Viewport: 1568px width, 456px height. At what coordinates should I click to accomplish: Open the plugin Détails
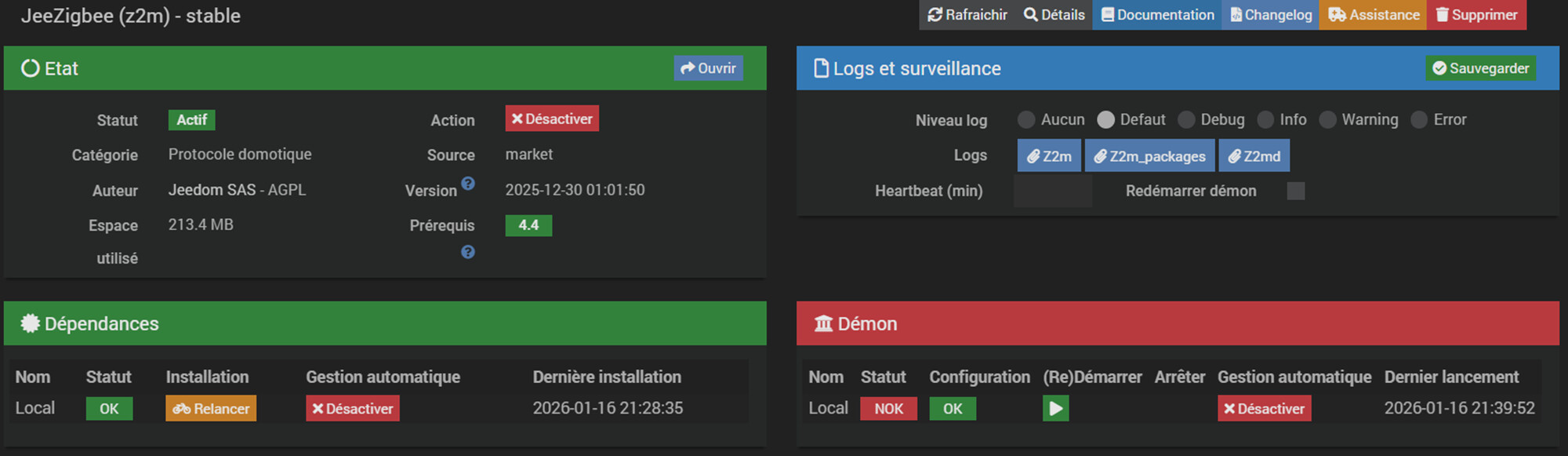click(x=1054, y=15)
